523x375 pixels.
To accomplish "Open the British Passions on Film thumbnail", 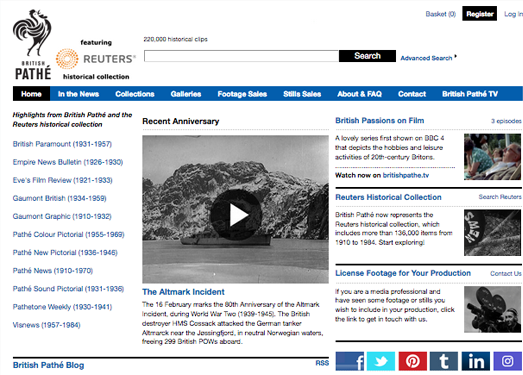I will tap(492, 157).
